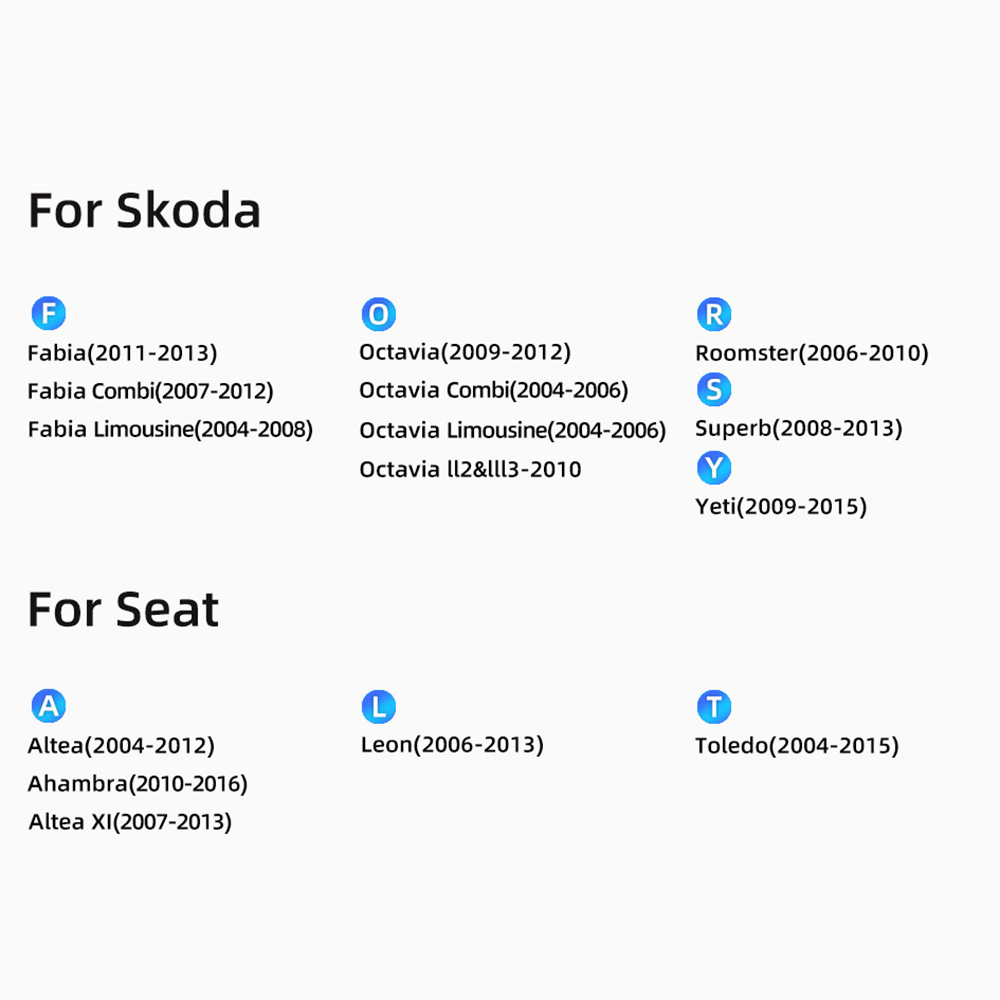The width and height of the screenshot is (1000, 1000).
Task: Select Fabia(2011-2013) model entry
Action: coord(122,353)
